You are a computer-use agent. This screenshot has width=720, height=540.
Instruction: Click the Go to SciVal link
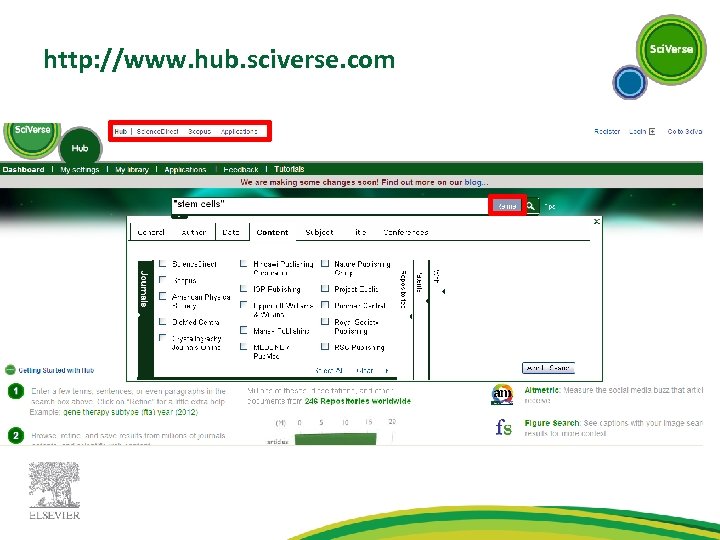[x=685, y=131]
